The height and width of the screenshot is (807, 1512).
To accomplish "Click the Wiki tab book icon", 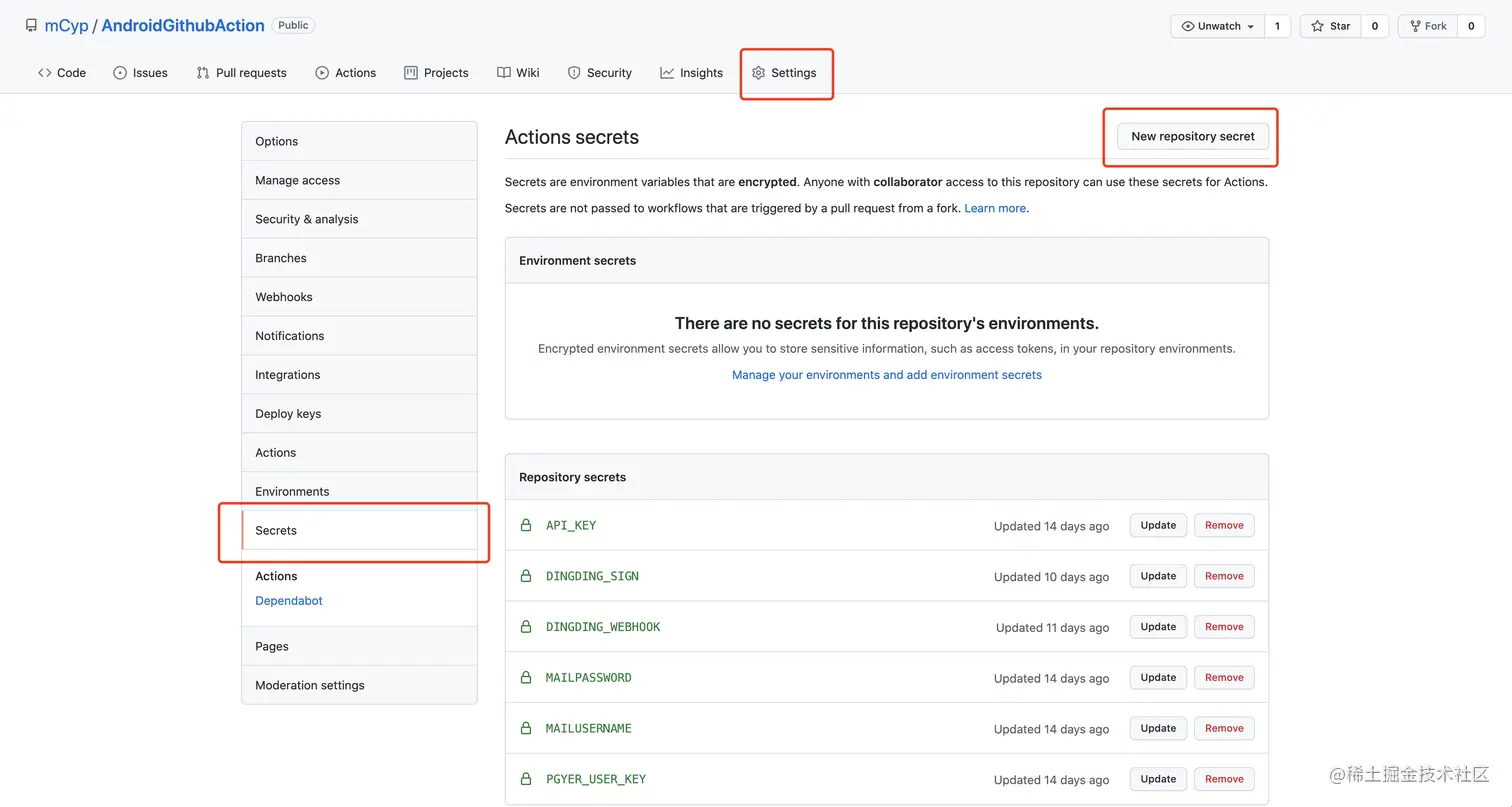I will tap(504, 73).
